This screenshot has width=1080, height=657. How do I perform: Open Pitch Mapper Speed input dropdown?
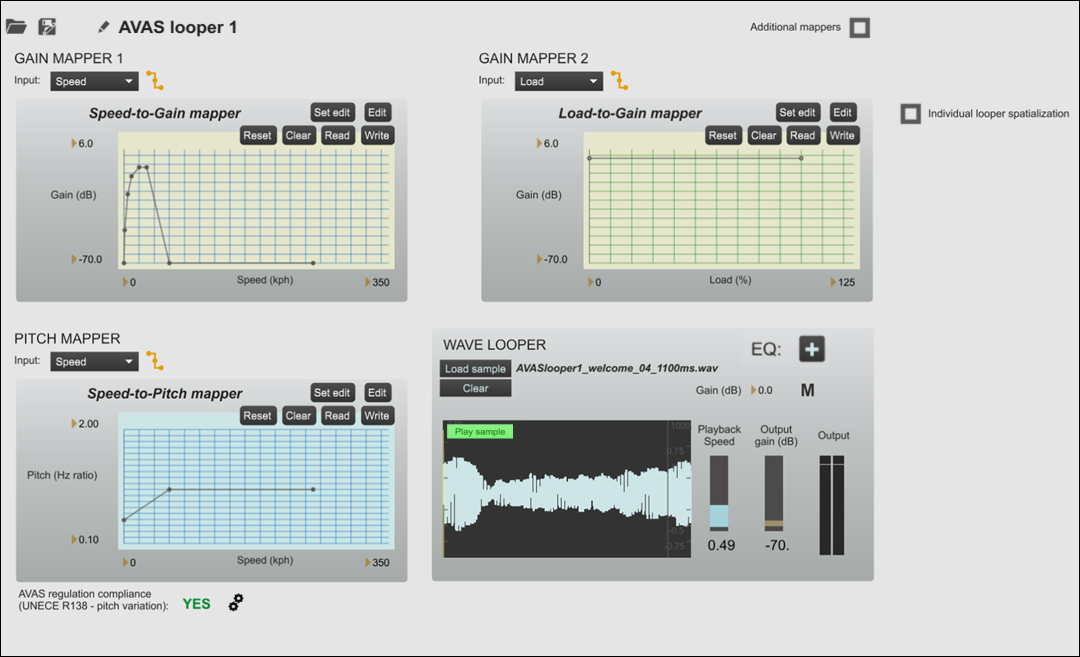coord(94,362)
